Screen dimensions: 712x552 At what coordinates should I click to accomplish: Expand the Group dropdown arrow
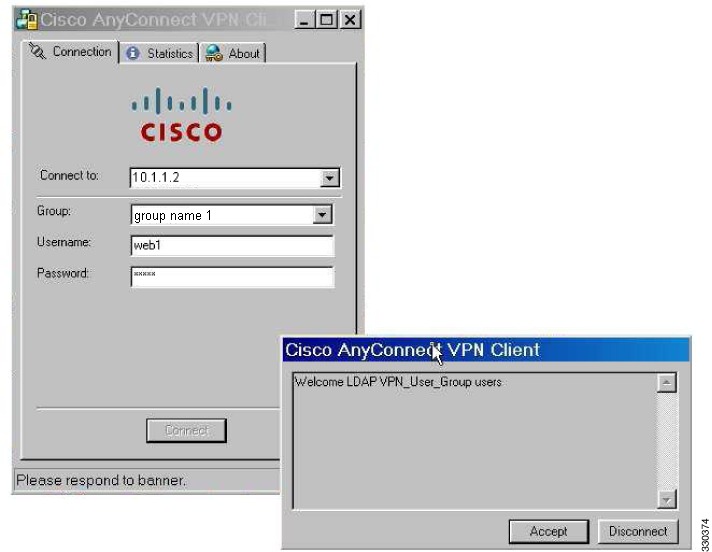point(322,215)
